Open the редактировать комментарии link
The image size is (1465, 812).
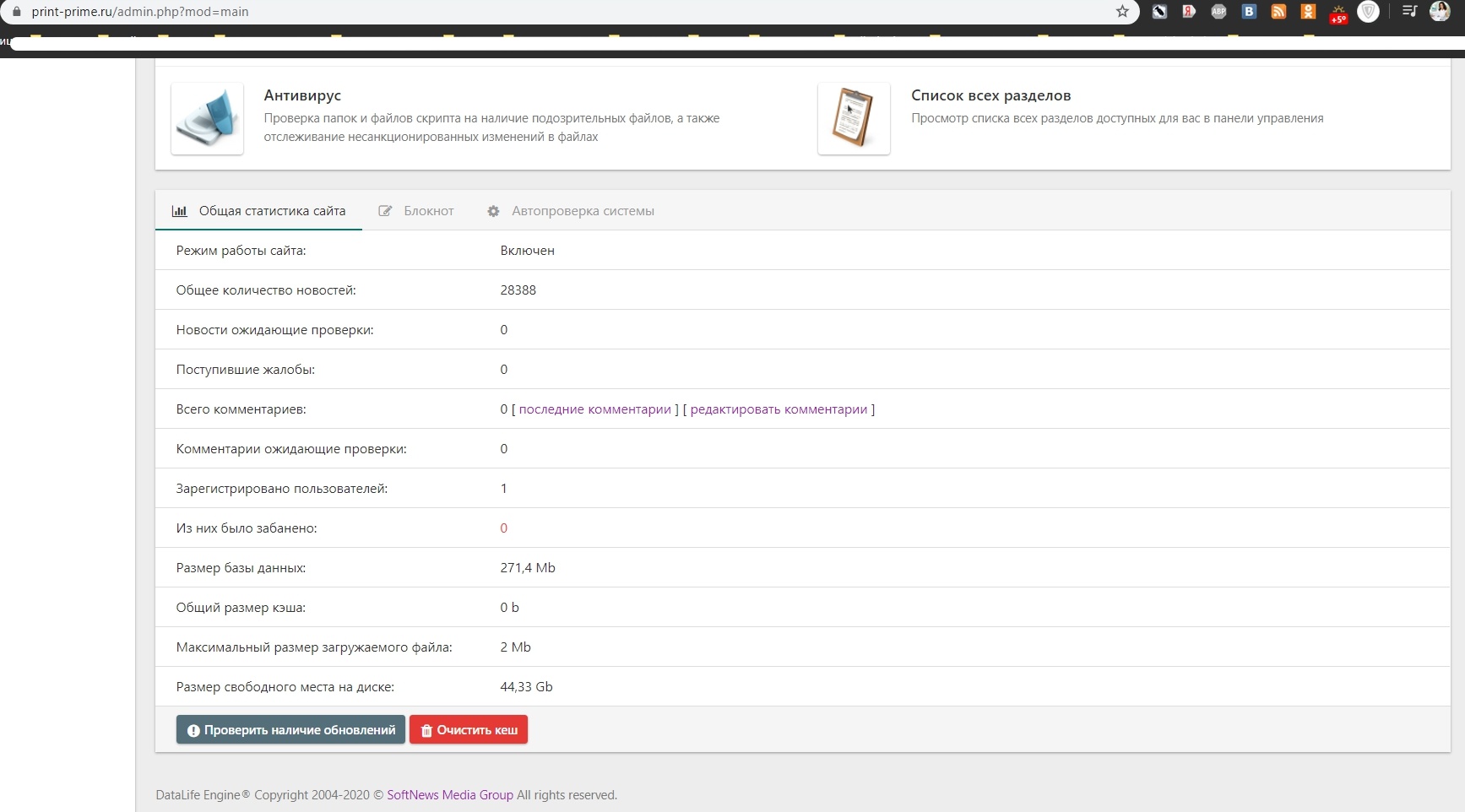click(779, 409)
